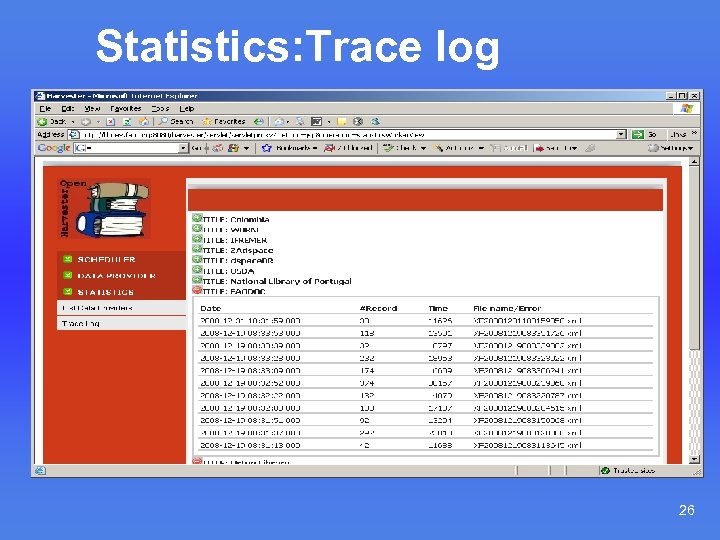Select List Data Providers in the sidebar
The width and height of the screenshot is (720, 540).
click(122, 308)
